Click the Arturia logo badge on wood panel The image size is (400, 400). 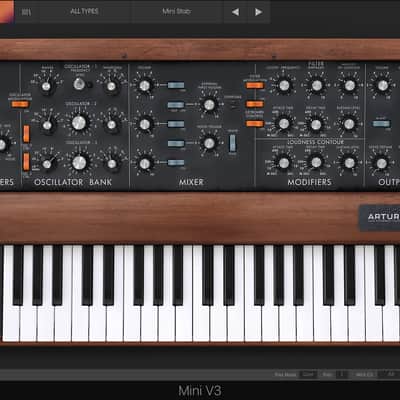click(380, 218)
